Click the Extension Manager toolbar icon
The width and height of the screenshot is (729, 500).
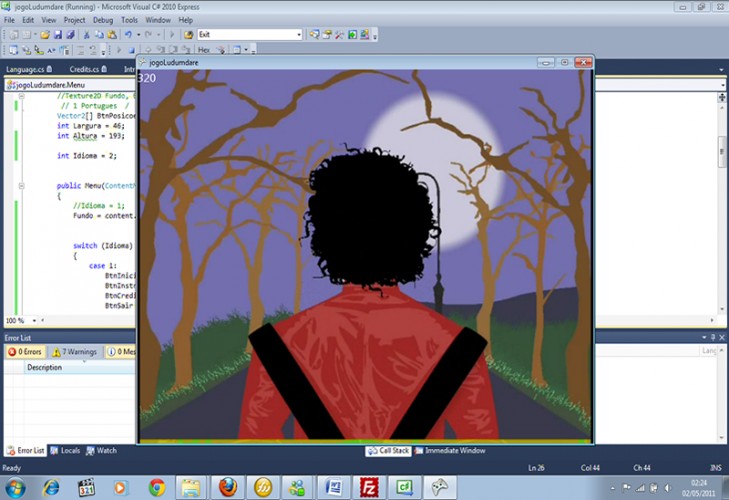pyautogui.click(x=364, y=34)
